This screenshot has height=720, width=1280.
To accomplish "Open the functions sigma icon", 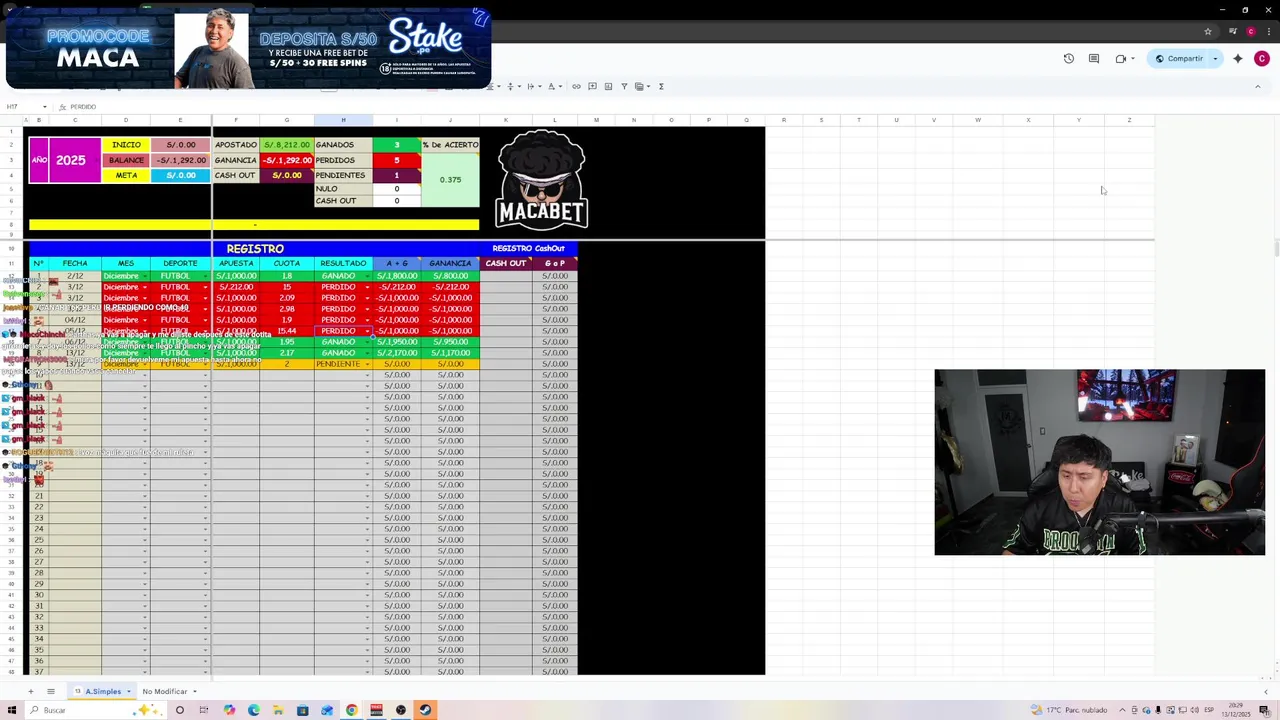I will pos(661,87).
